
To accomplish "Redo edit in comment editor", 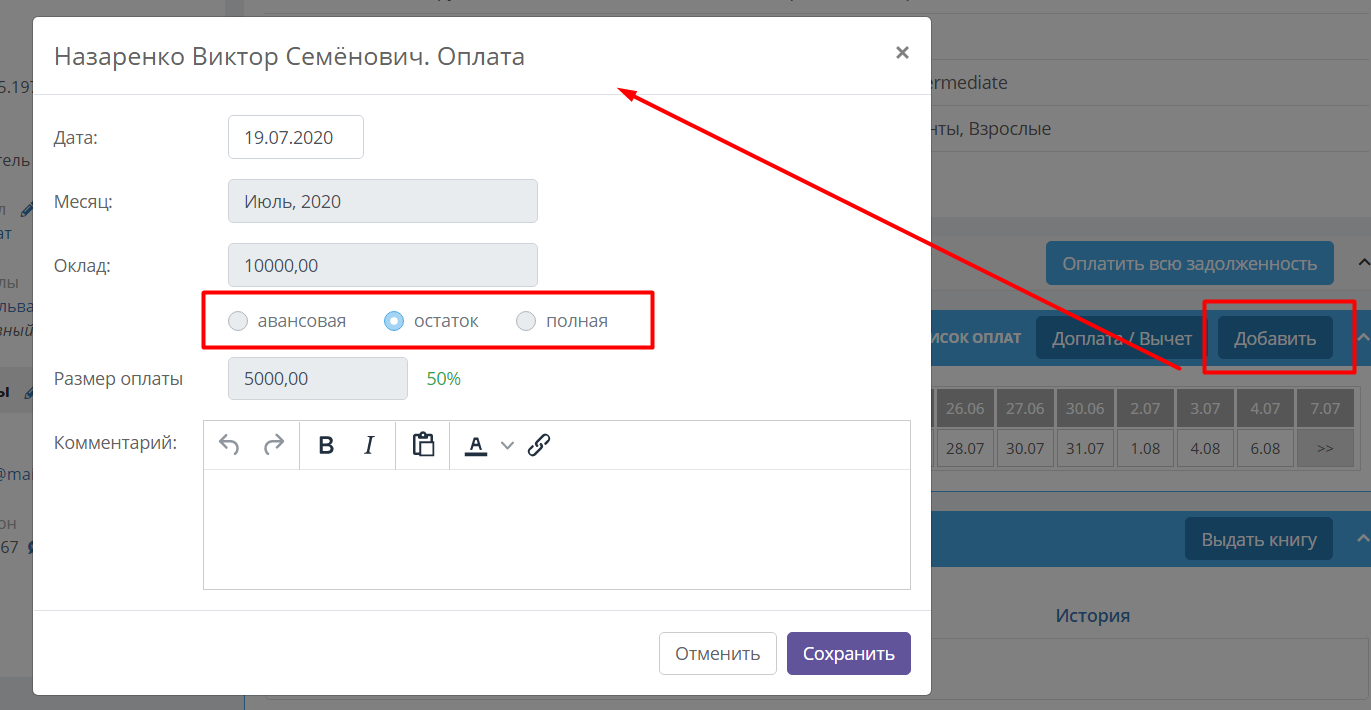I will (x=273, y=445).
